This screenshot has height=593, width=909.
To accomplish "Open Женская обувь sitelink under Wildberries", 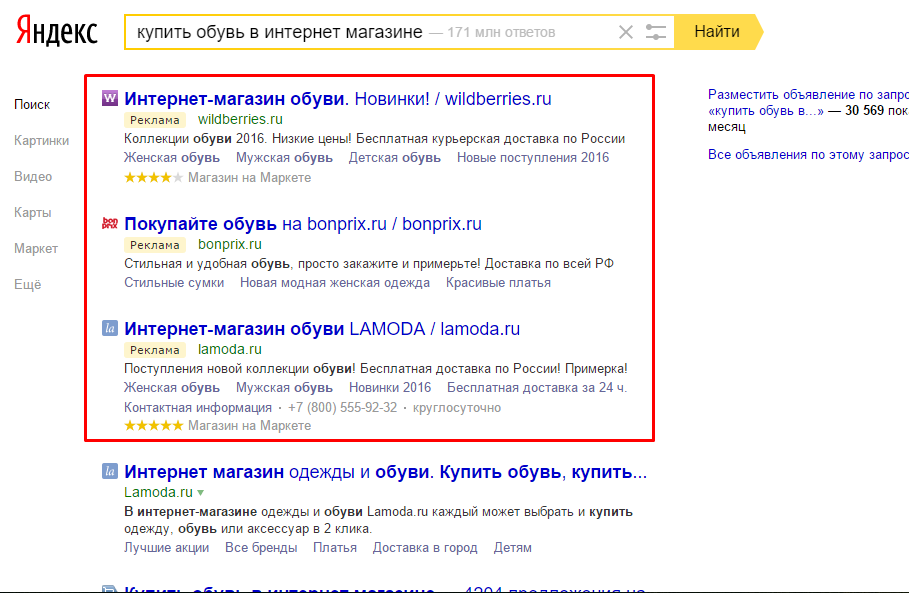I will (172, 158).
